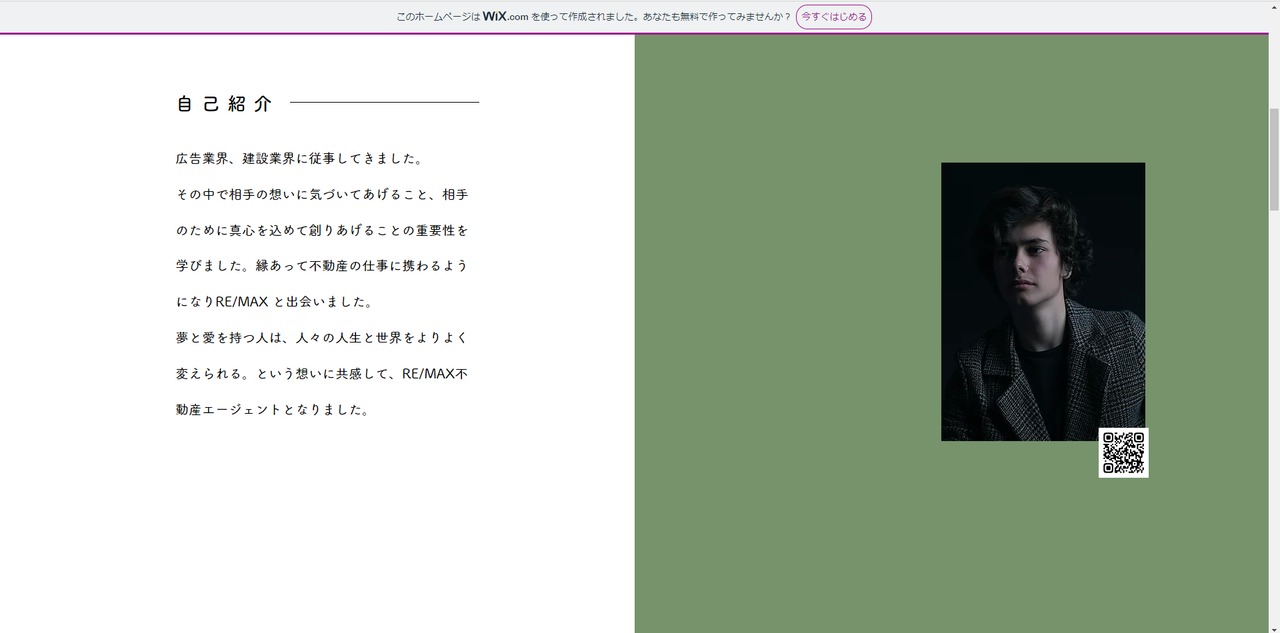Screen dimensions: 1280x633
Task: Click the line beginning 変えられる。という想いに
Action: click(x=322, y=374)
